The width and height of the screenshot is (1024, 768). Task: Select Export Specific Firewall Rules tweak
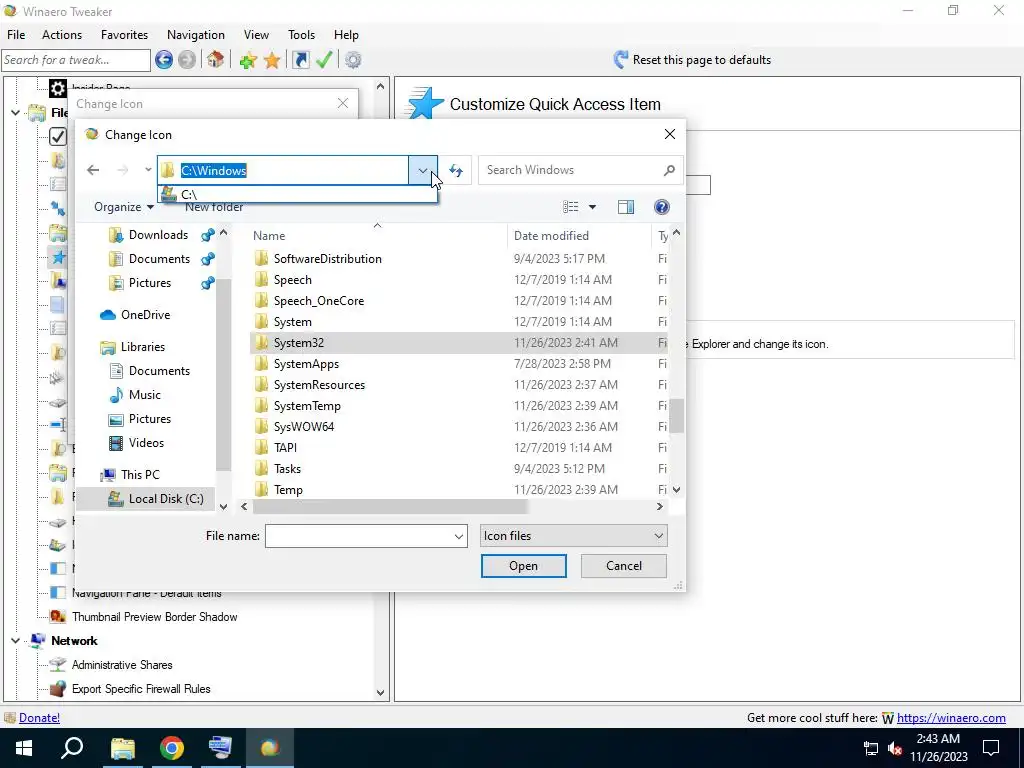pyautogui.click(x=141, y=689)
